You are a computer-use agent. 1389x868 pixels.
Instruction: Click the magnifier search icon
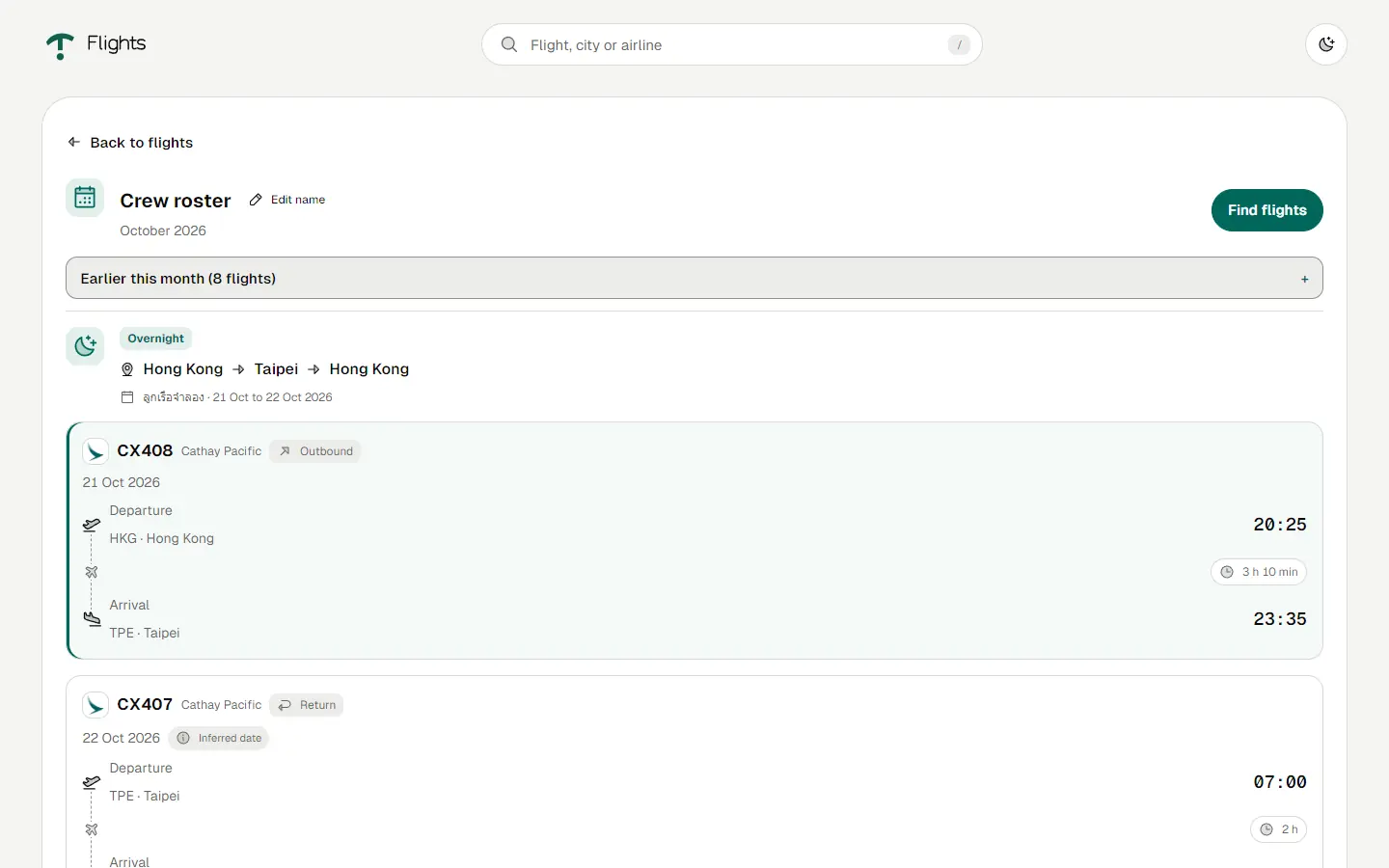509,44
